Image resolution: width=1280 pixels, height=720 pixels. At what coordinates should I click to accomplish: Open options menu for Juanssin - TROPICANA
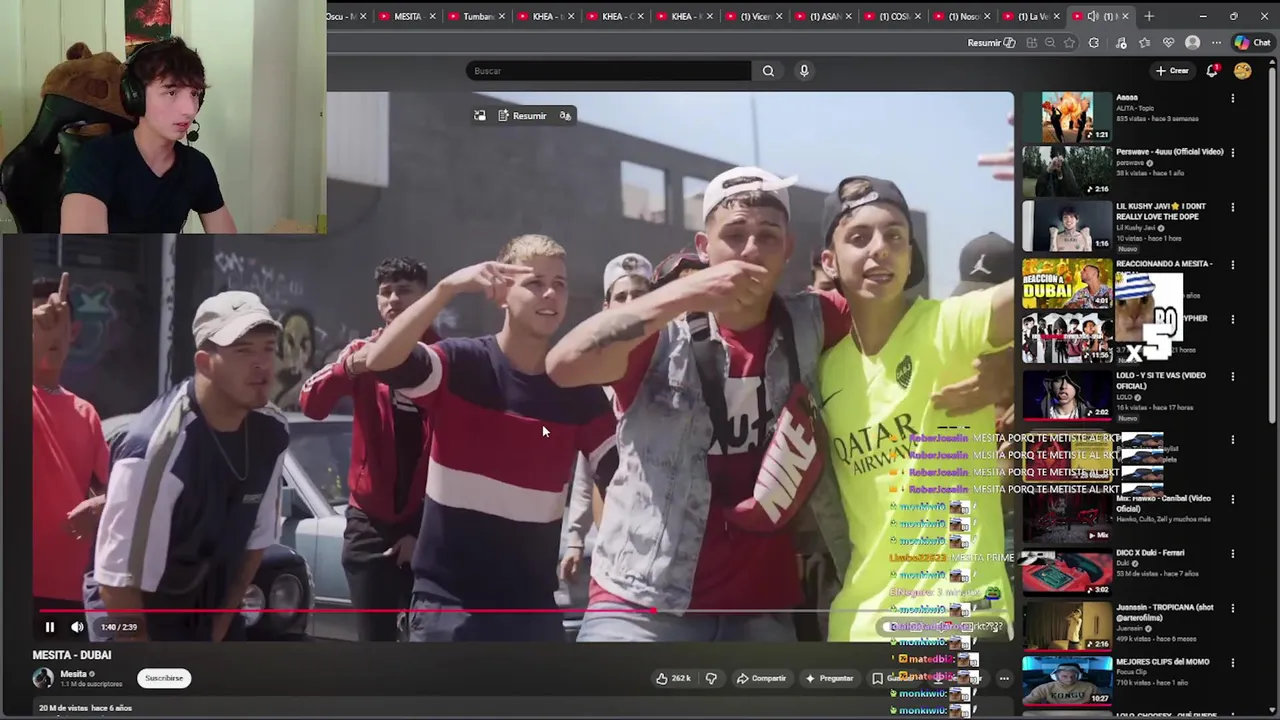[1232, 608]
